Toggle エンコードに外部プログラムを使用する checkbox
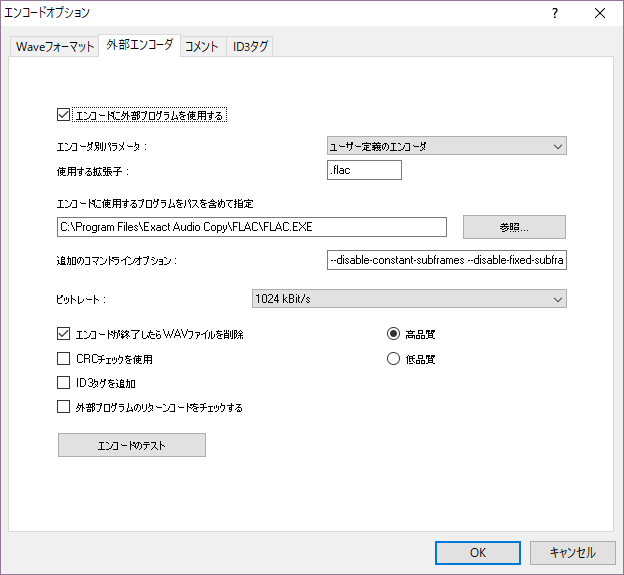This screenshot has width=624, height=575. 65,115
